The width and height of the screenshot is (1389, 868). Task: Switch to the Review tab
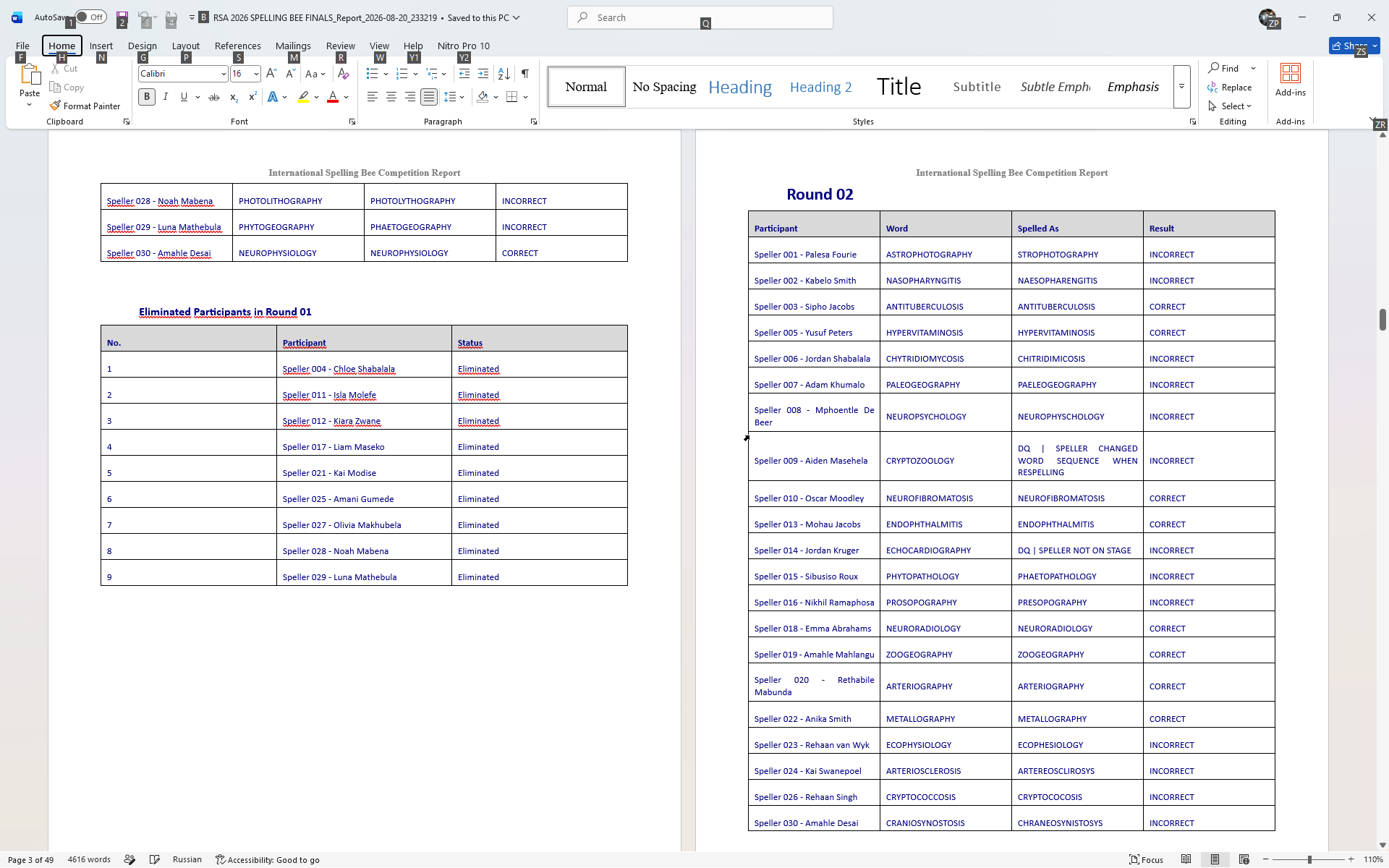(341, 46)
